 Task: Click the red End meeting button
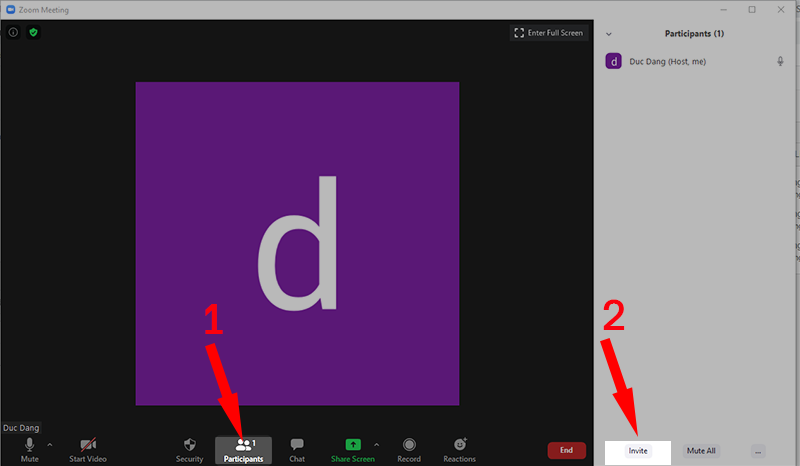tap(566, 451)
